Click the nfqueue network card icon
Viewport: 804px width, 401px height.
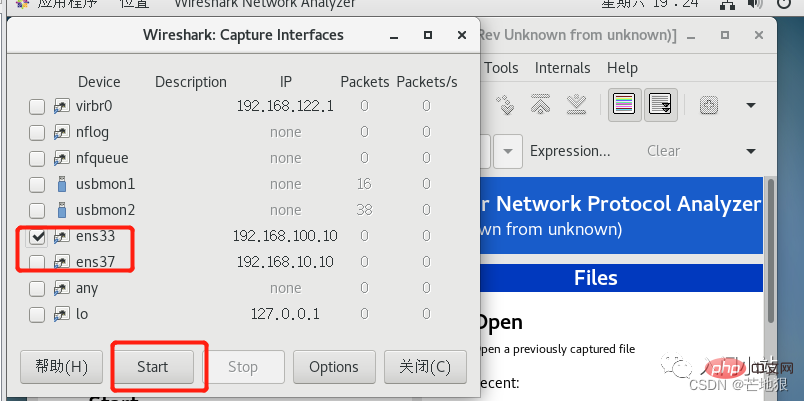[62, 159]
